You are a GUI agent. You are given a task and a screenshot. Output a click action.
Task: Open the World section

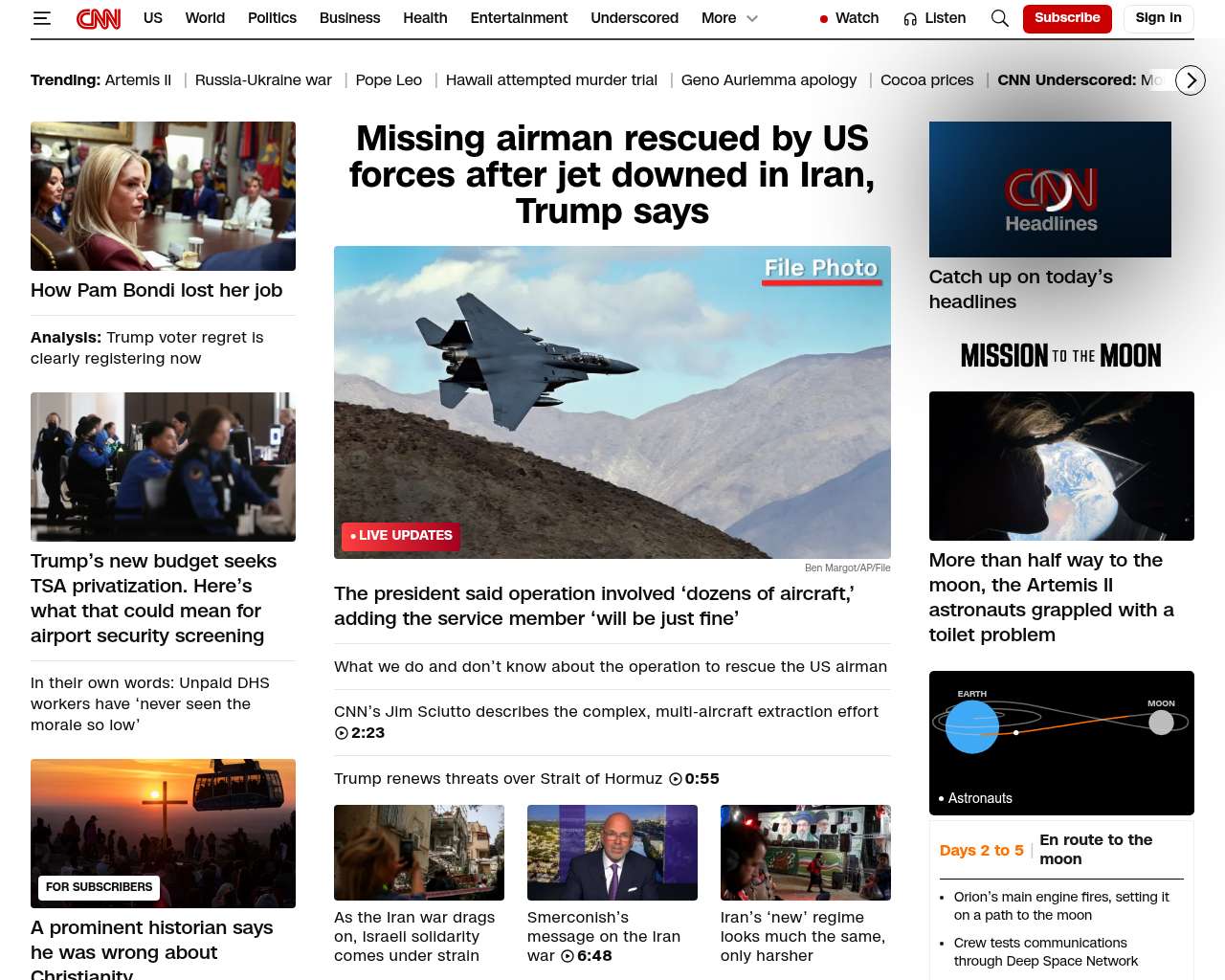[205, 18]
